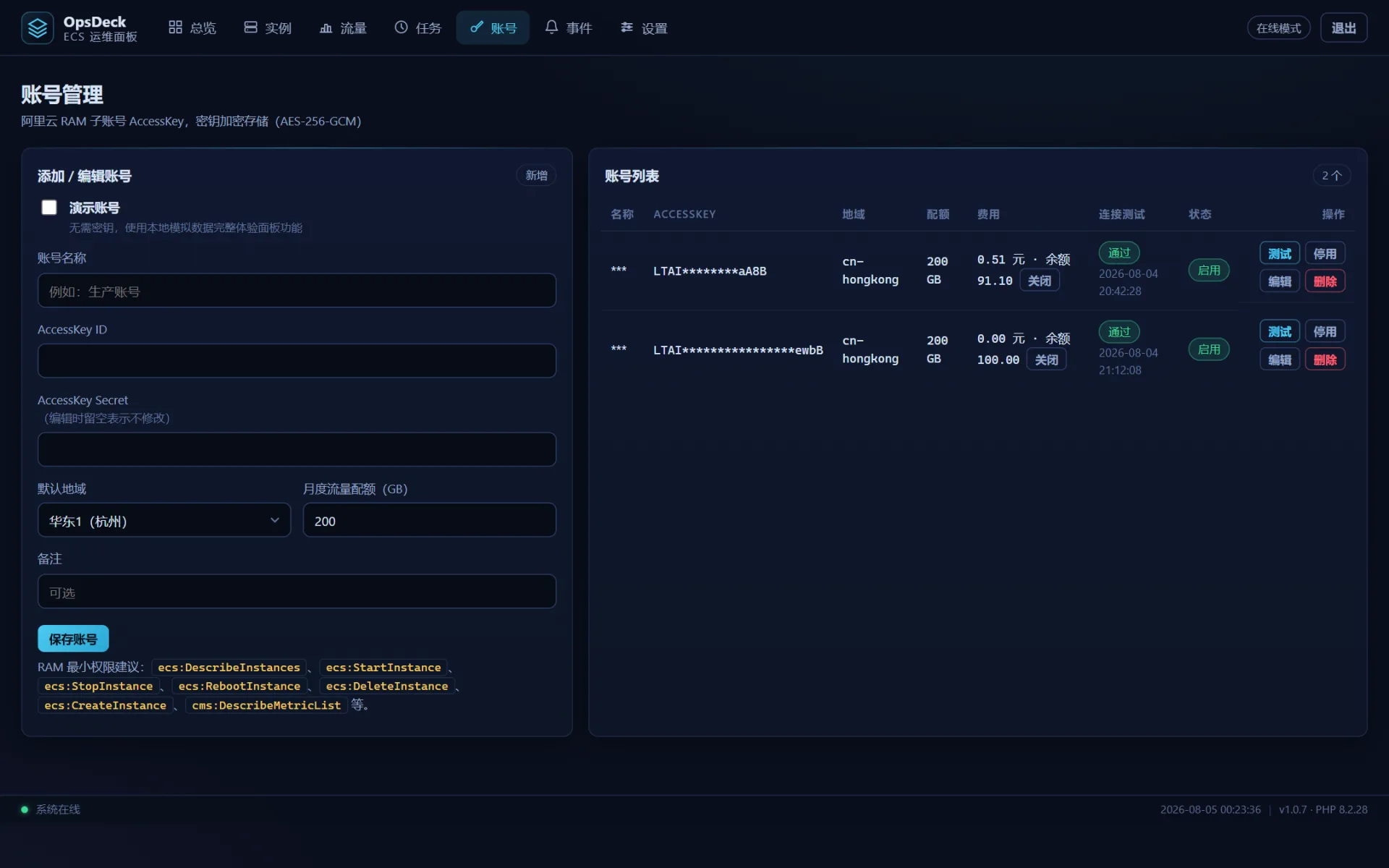Switch to the 实例 tab
Screen dimensions: 1389x868
point(268,27)
